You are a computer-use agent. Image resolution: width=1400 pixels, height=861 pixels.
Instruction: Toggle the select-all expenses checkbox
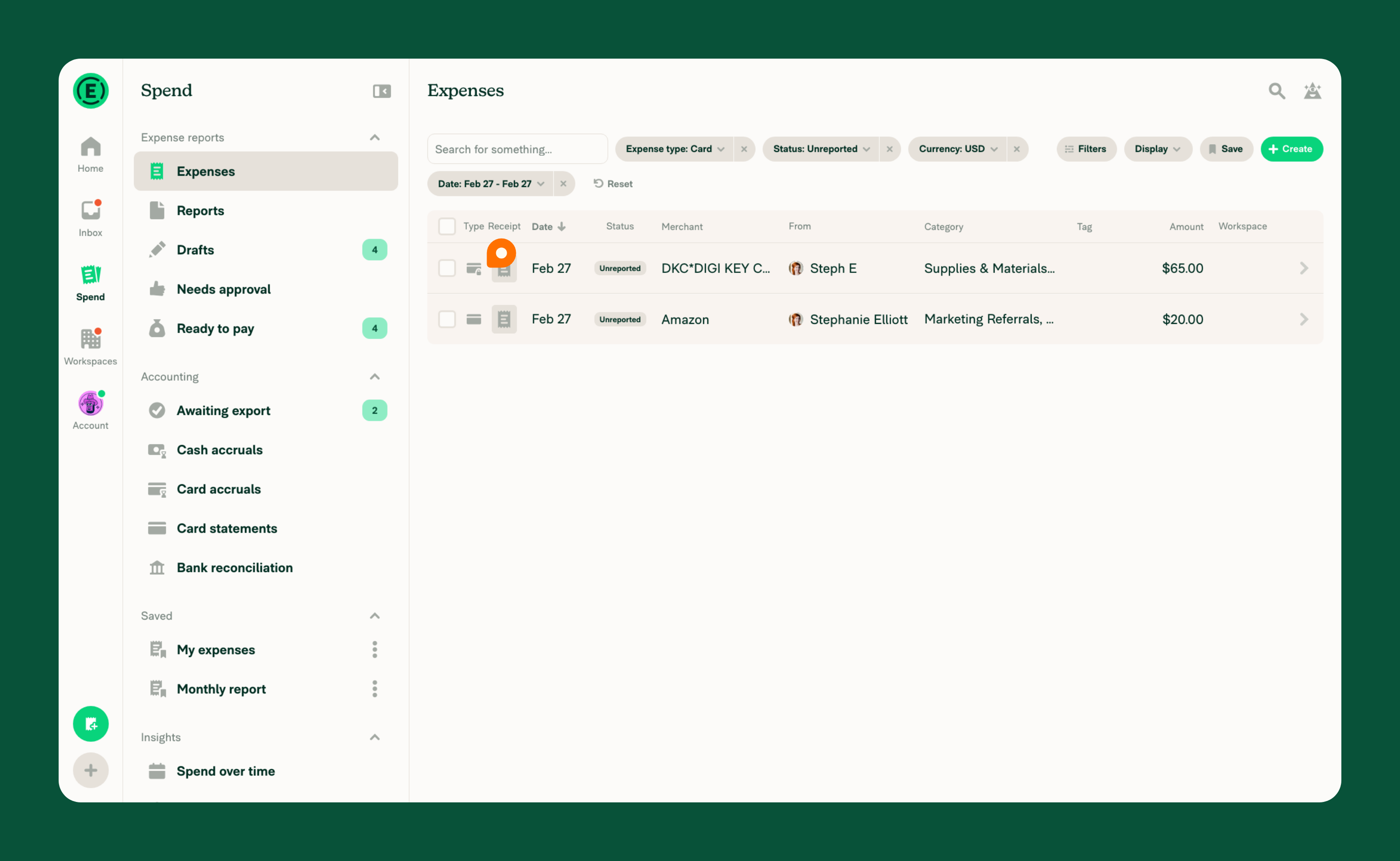click(447, 227)
